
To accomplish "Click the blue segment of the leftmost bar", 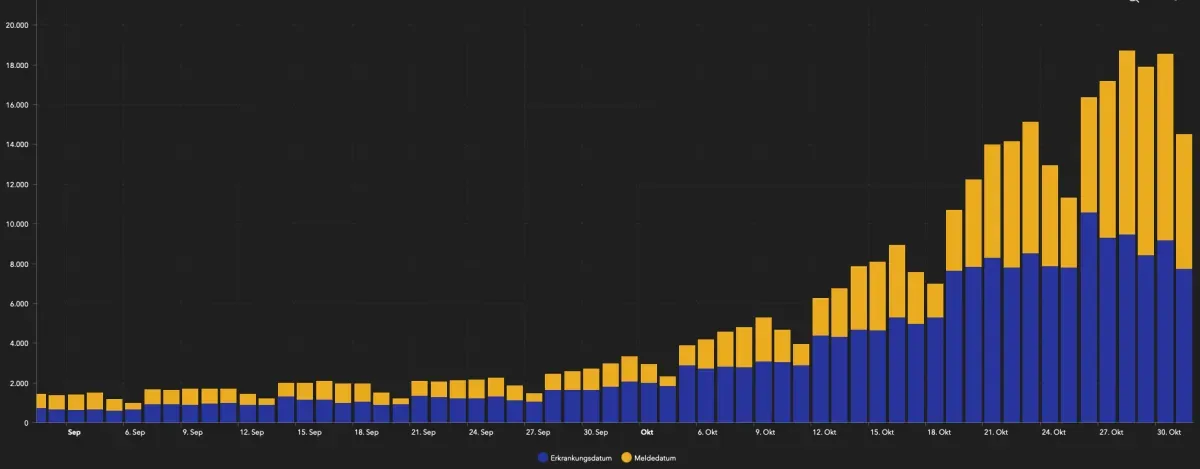I will (x=41, y=415).
